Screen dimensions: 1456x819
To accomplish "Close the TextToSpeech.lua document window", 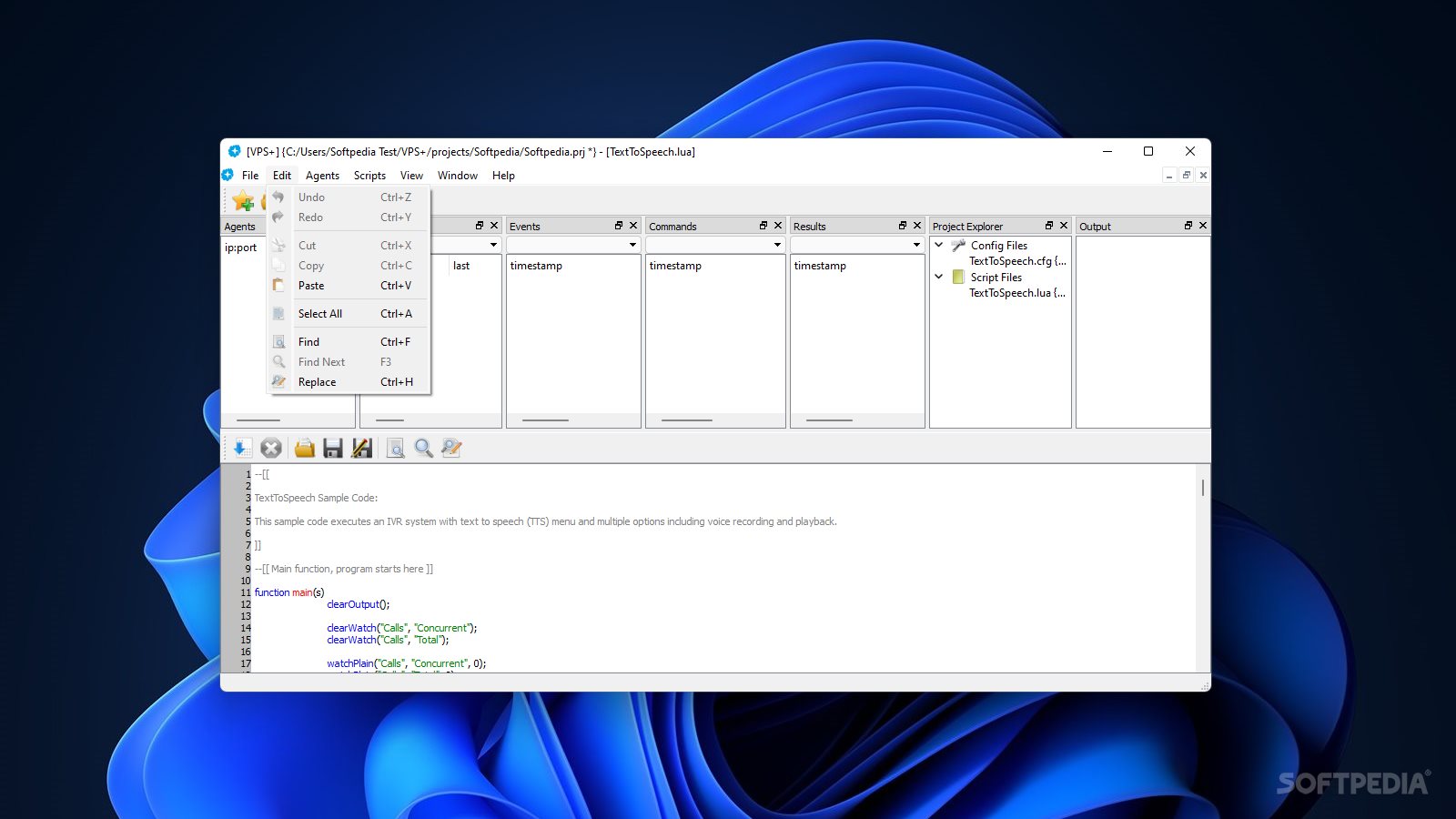I will [1203, 176].
